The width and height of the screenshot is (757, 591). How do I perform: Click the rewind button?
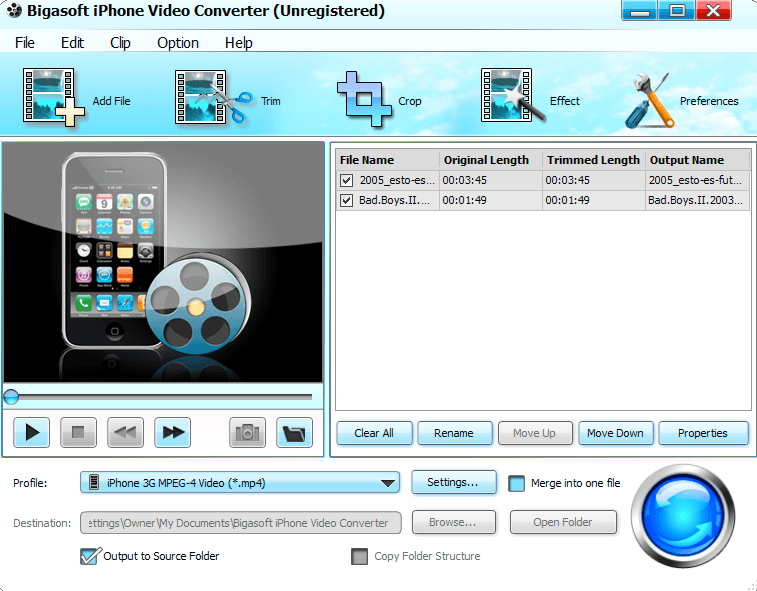pyautogui.click(x=125, y=433)
